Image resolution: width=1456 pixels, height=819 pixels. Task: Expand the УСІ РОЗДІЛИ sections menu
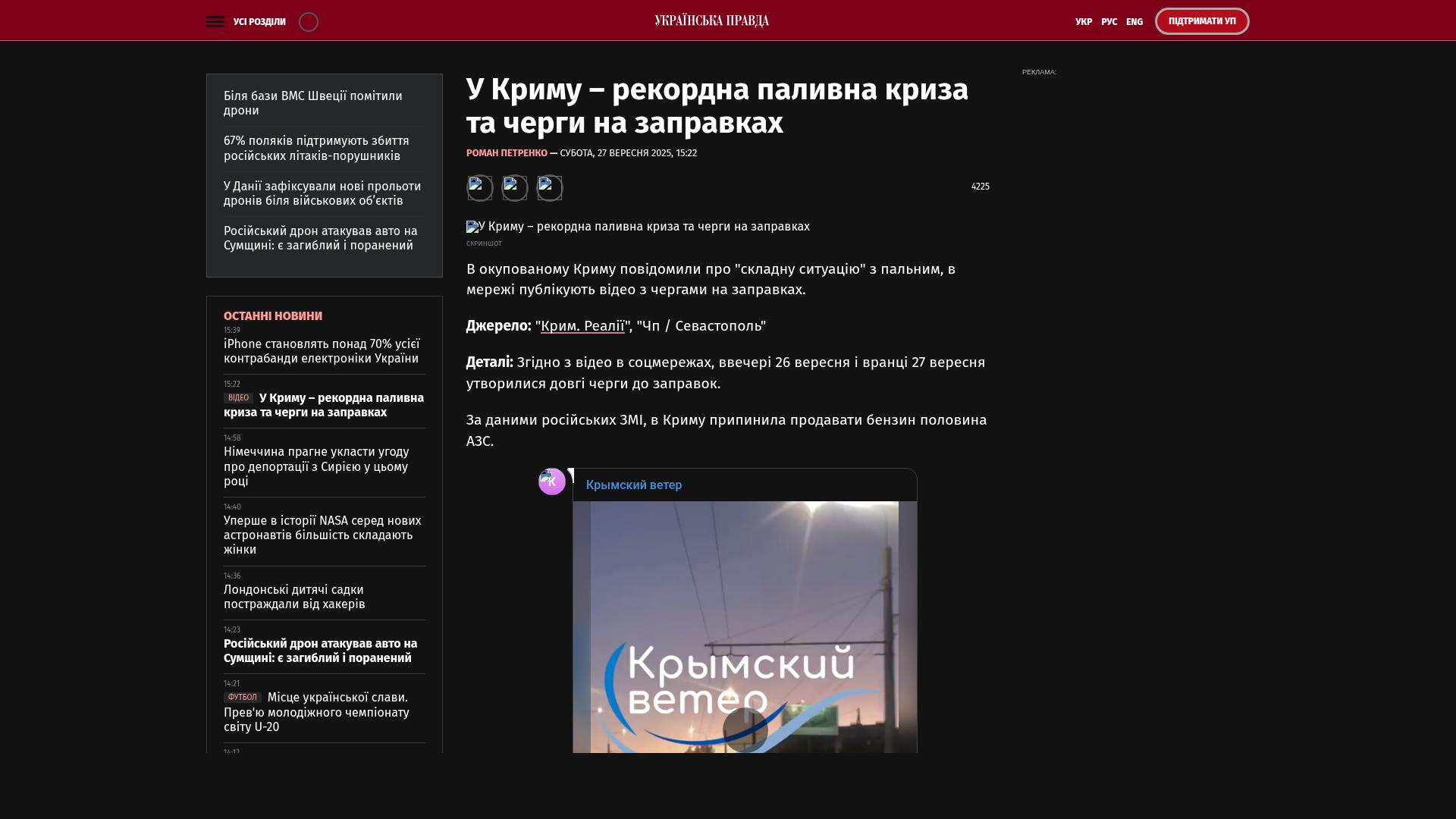[x=259, y=22]
